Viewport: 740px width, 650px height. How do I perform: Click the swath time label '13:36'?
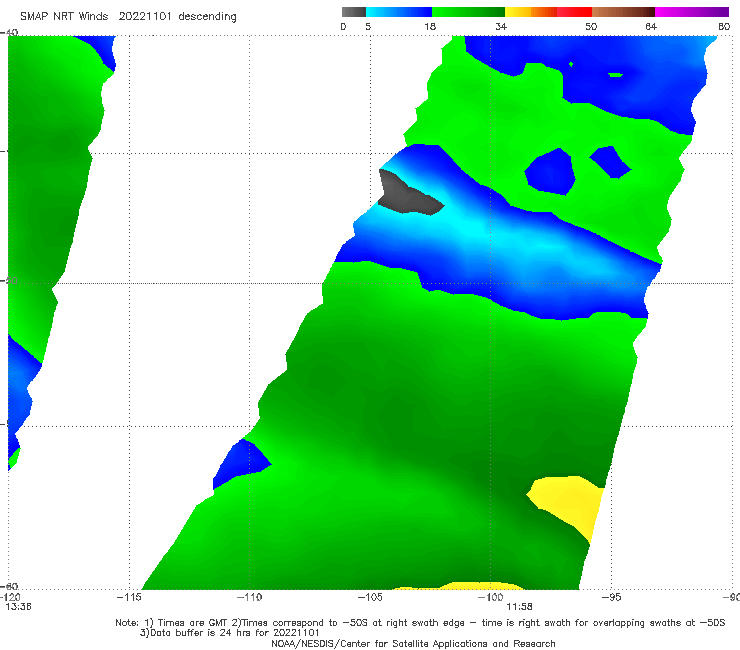(18, 607)
